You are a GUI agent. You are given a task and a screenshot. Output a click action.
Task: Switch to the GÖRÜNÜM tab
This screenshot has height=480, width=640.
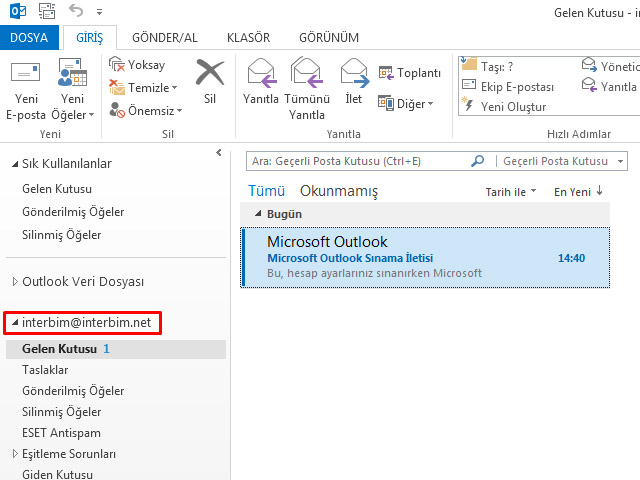tap(329, 38)
